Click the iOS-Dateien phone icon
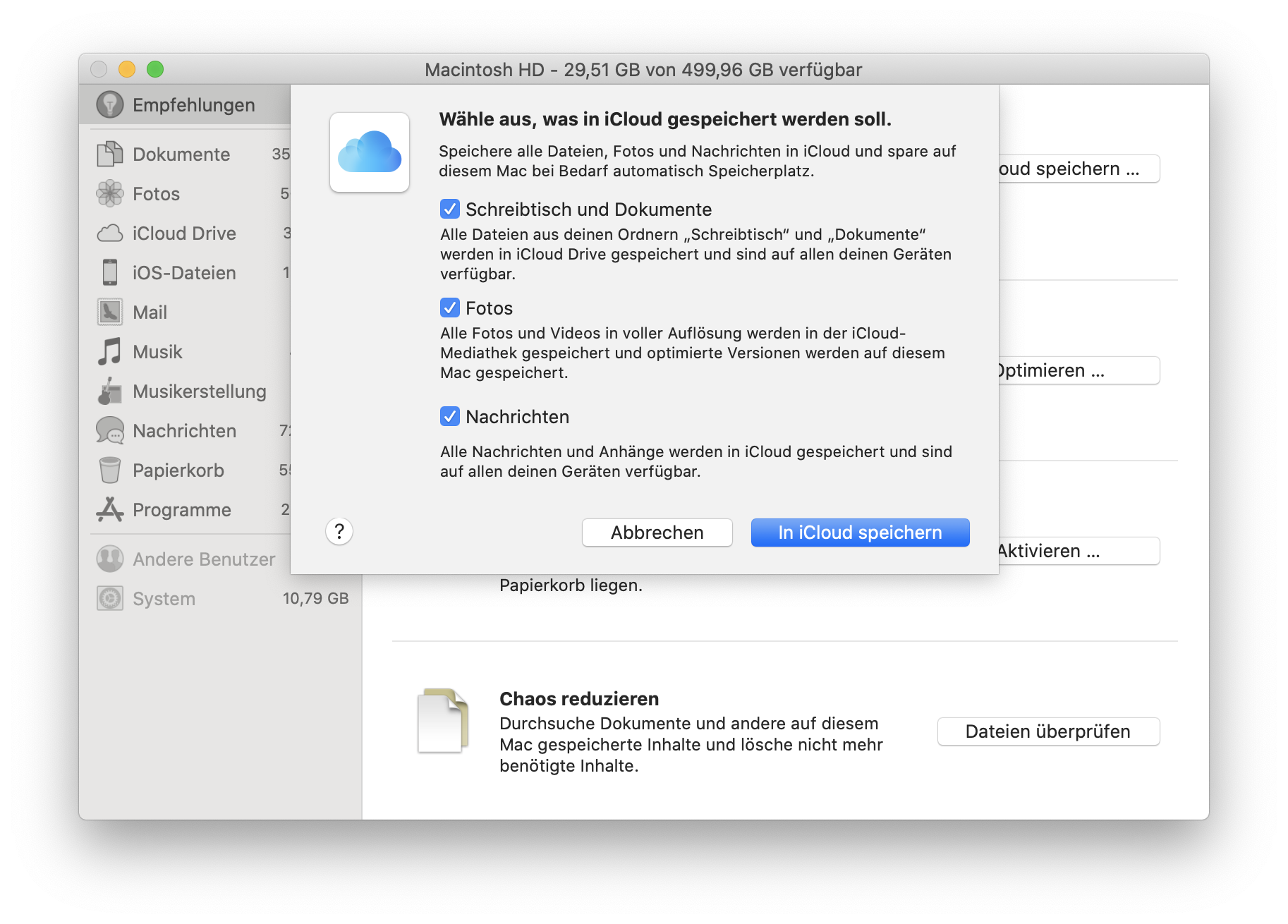 [110, 272]
